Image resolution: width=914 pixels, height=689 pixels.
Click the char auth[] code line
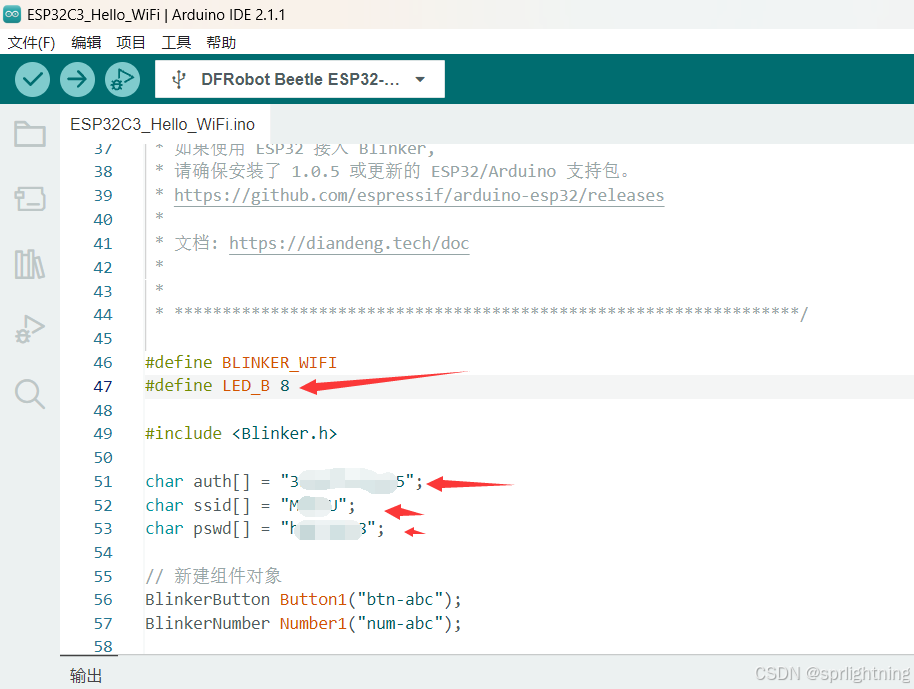[x=284, y=481]
